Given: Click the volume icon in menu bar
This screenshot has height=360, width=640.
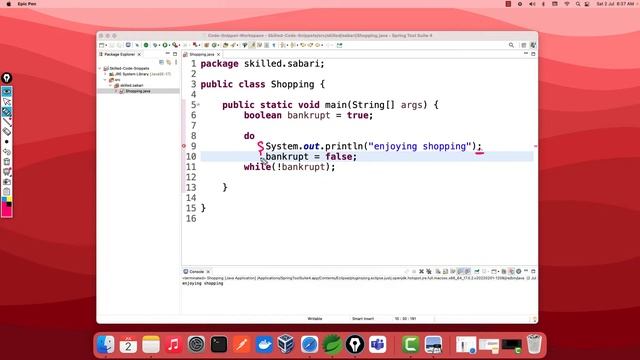Looking at the screenshot, I should click(x=532, y=4).
